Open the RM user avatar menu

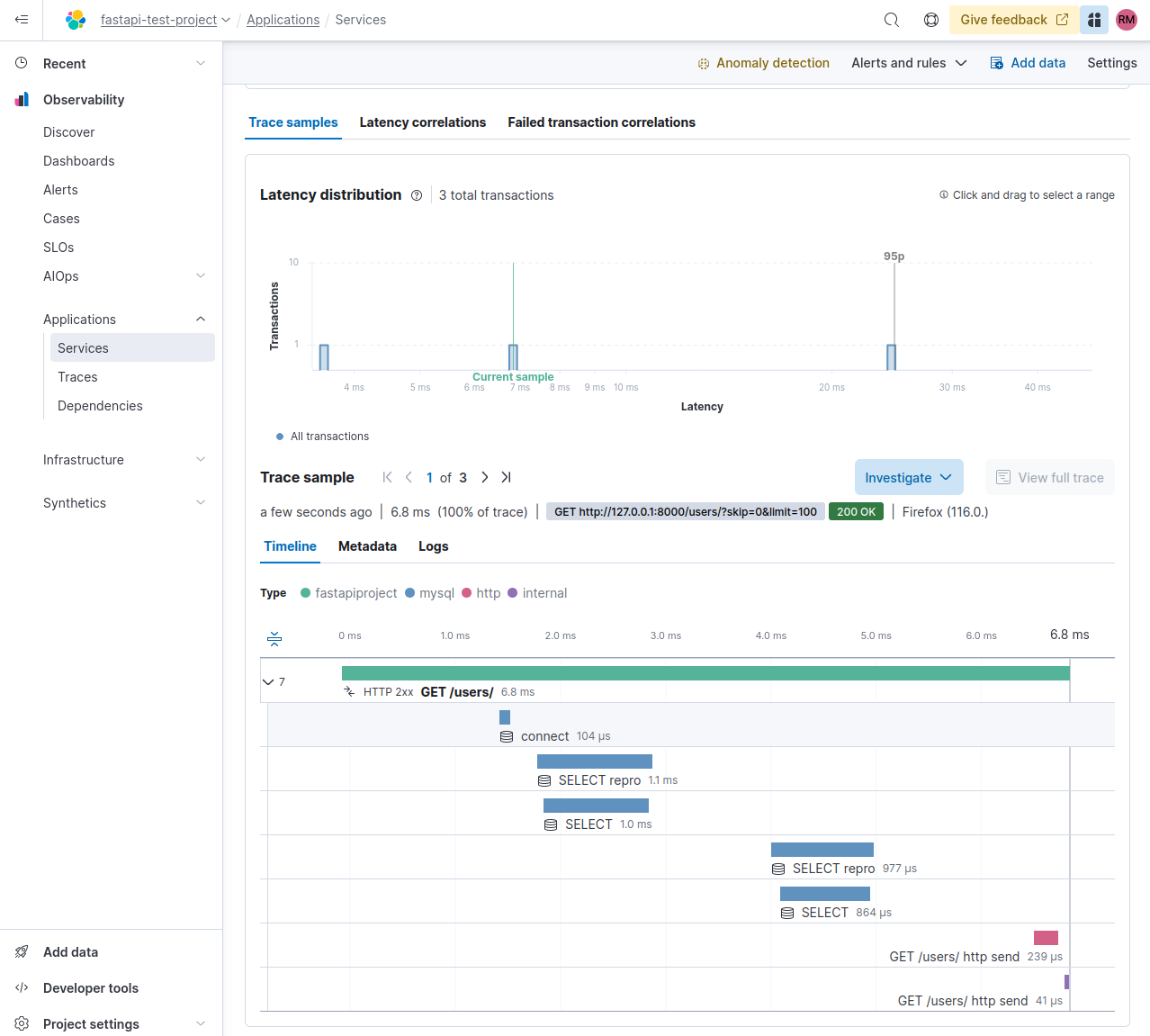(x=1127, y=20)
